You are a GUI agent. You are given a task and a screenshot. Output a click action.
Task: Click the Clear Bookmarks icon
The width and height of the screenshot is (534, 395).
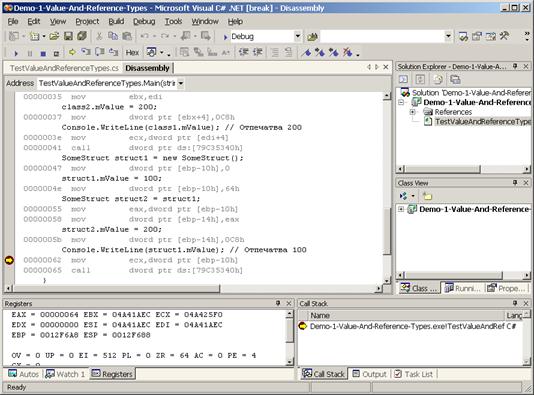[x=347, y=52]
